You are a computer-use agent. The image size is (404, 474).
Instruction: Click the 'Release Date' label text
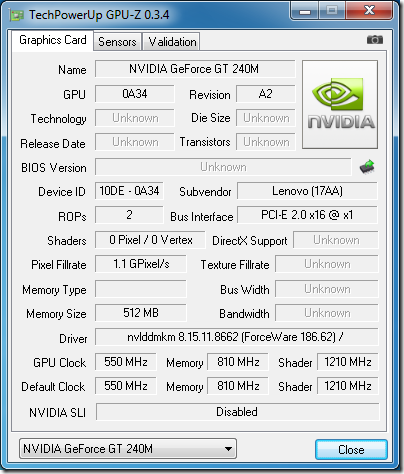53,144
